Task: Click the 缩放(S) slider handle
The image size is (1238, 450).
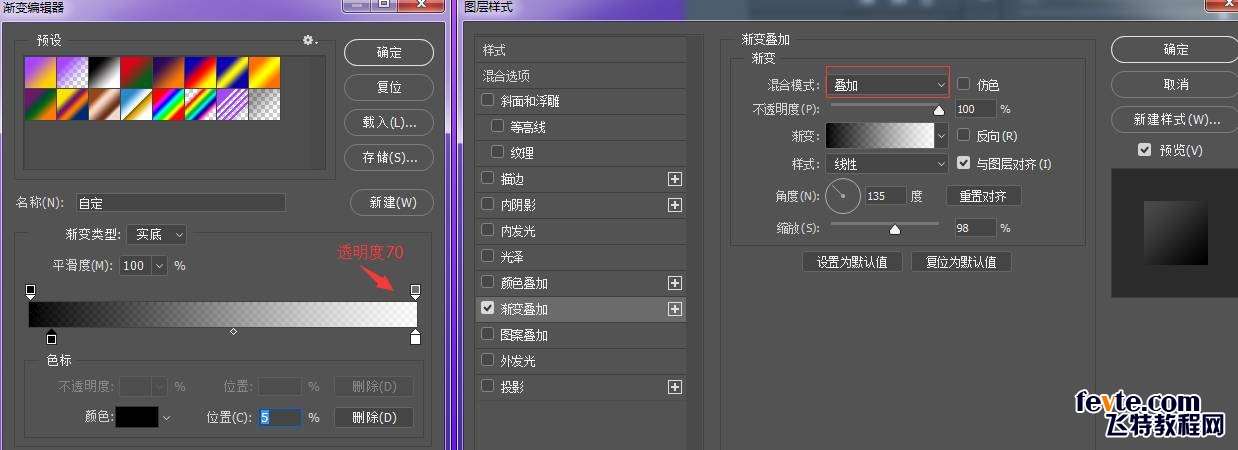Action: click(x=895, y=230)
